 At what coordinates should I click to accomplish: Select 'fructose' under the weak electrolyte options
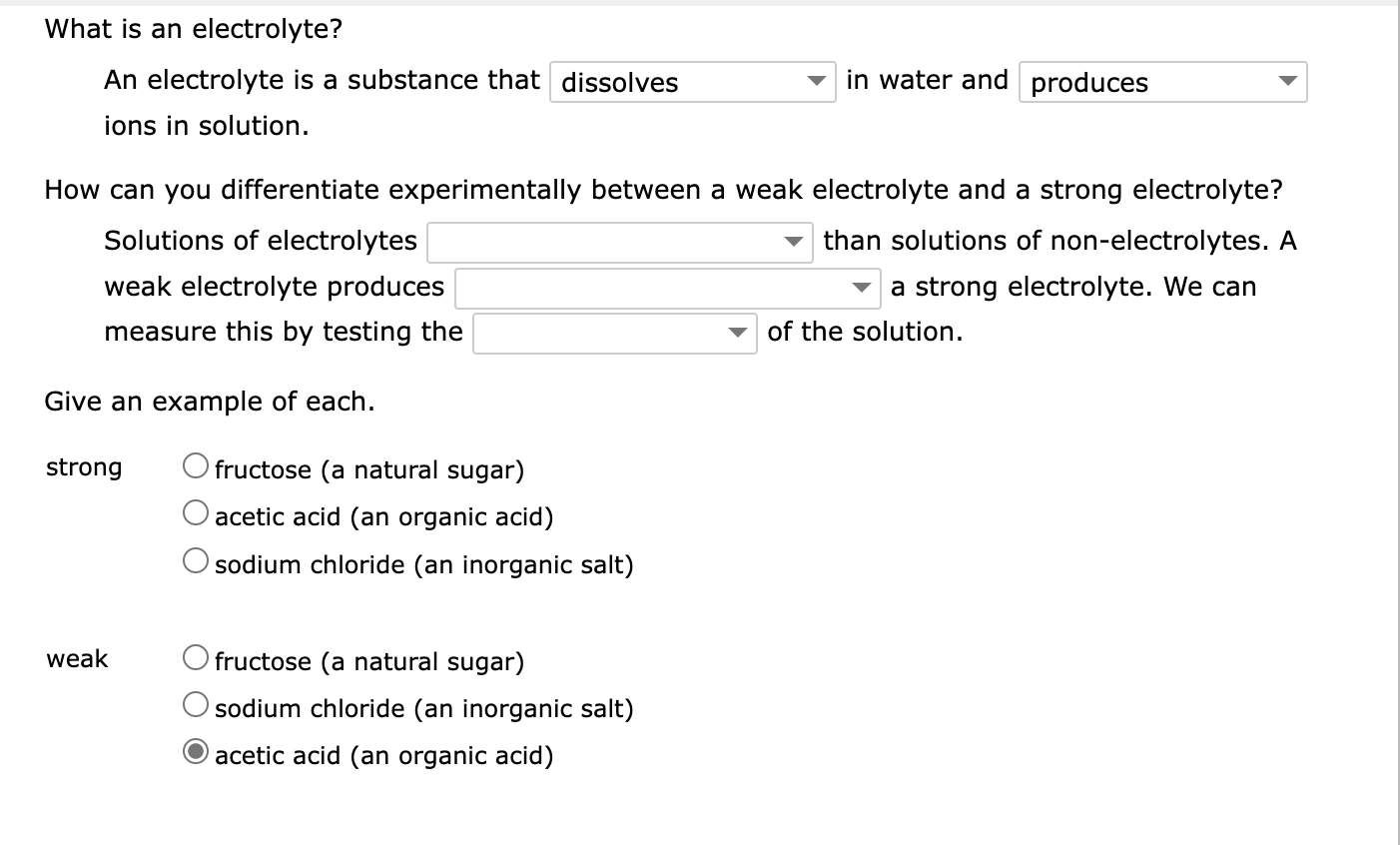click(x=196, y=656)
